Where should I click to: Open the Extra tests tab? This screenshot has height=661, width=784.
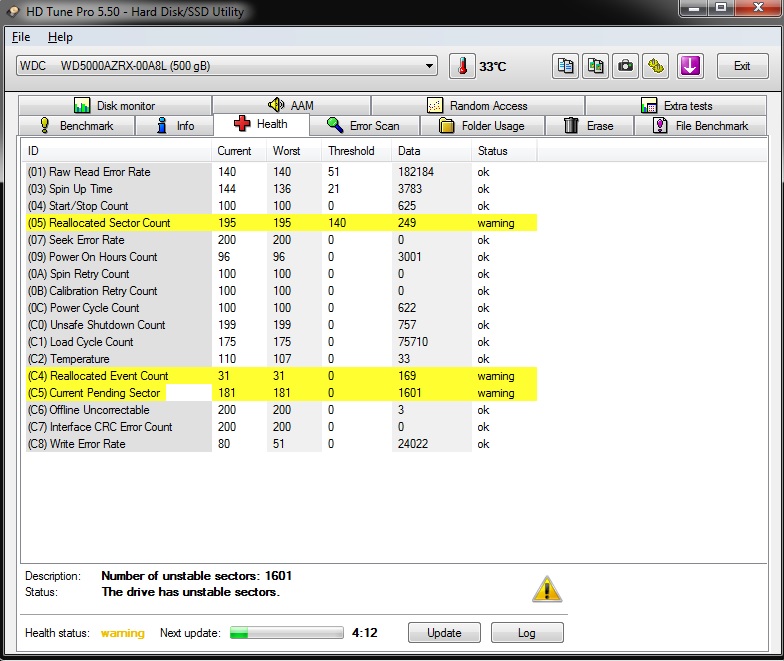click(676, 106)
